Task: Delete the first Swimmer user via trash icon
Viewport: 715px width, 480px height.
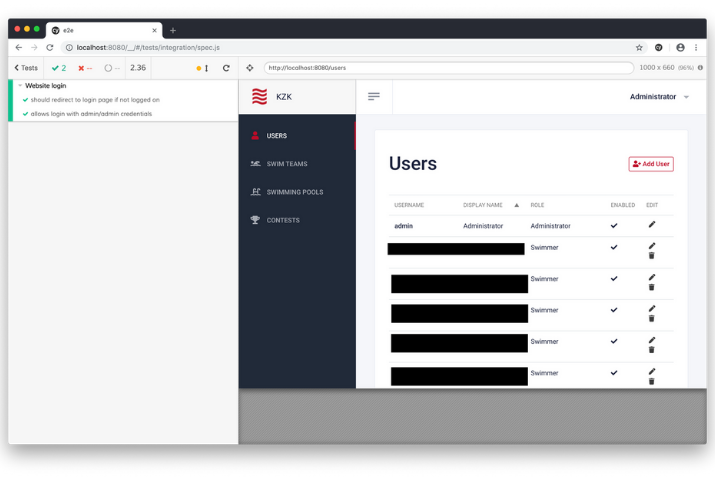Action: point(652,256)
